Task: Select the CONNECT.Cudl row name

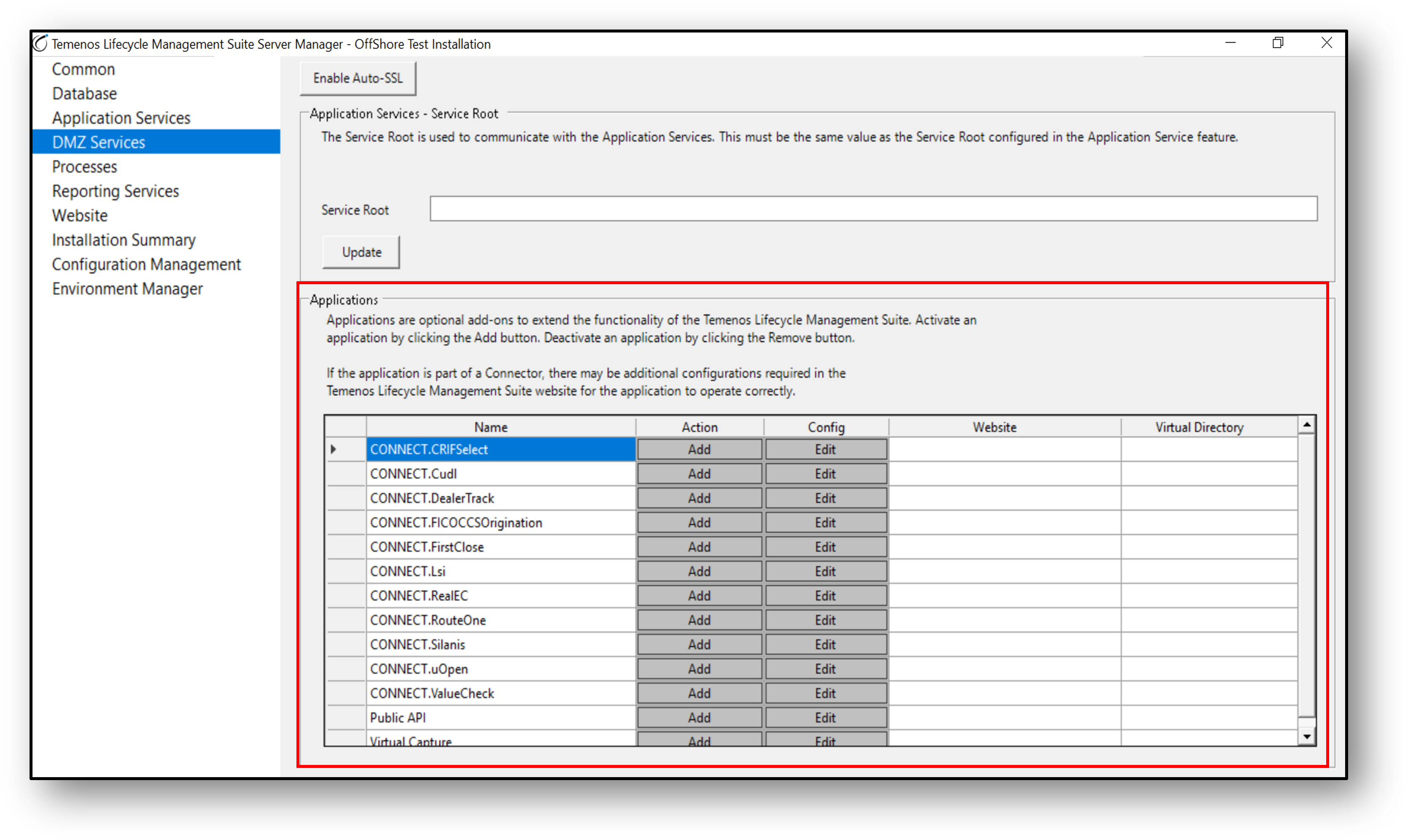Action: tap(501, 474)
